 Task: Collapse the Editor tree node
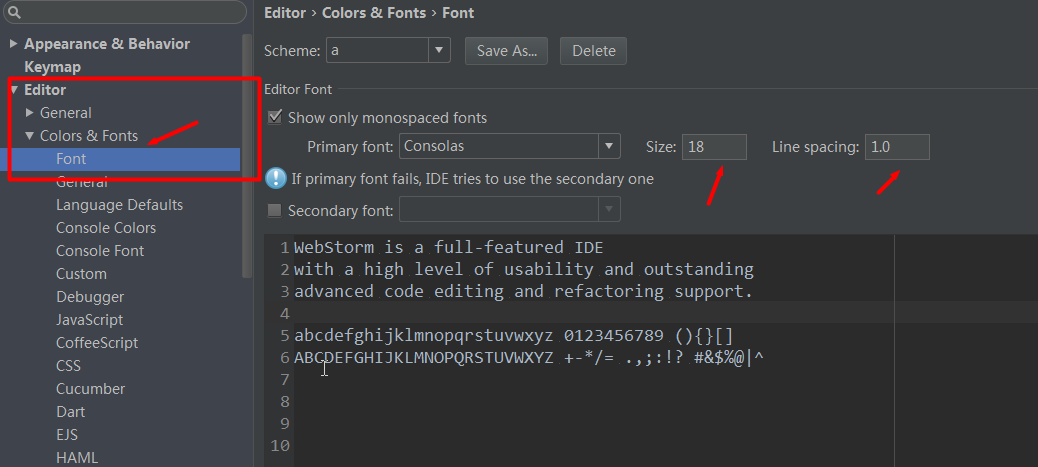pyautogui.click(x=14, y=89)
